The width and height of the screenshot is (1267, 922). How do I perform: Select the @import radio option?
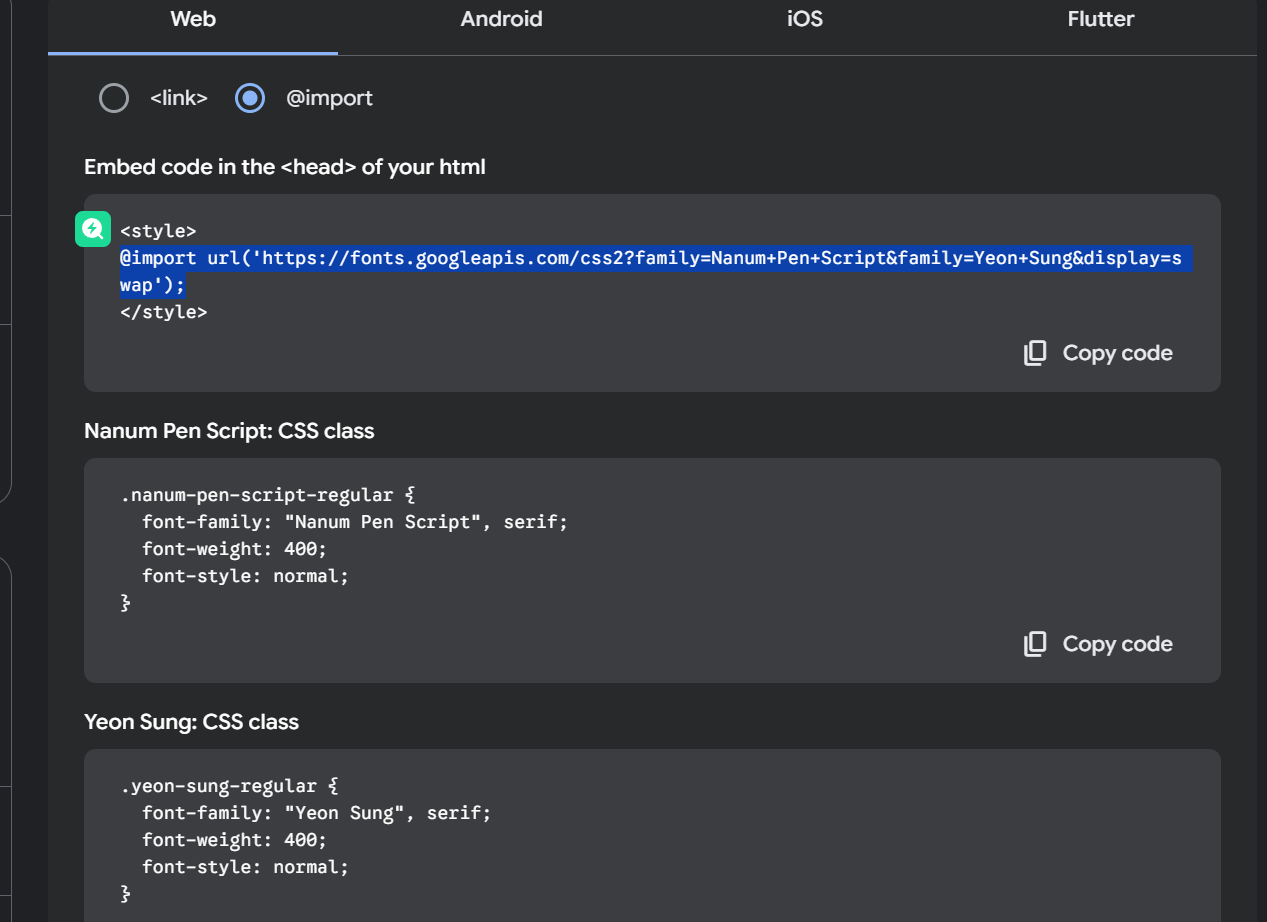(x=250, y=98)
